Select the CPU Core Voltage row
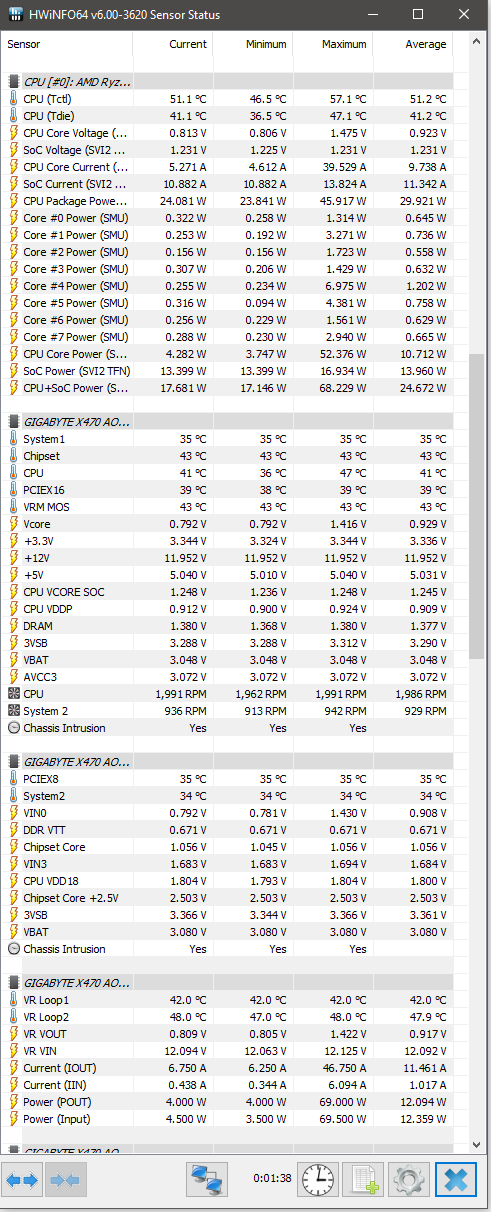491x1212 pixels. pyautogui.click(x=227, y=133)
